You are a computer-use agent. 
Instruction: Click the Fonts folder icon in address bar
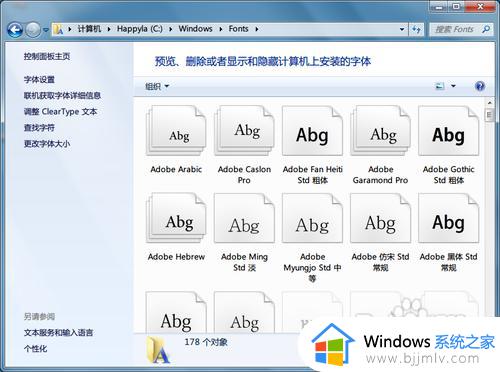[58, 29]
